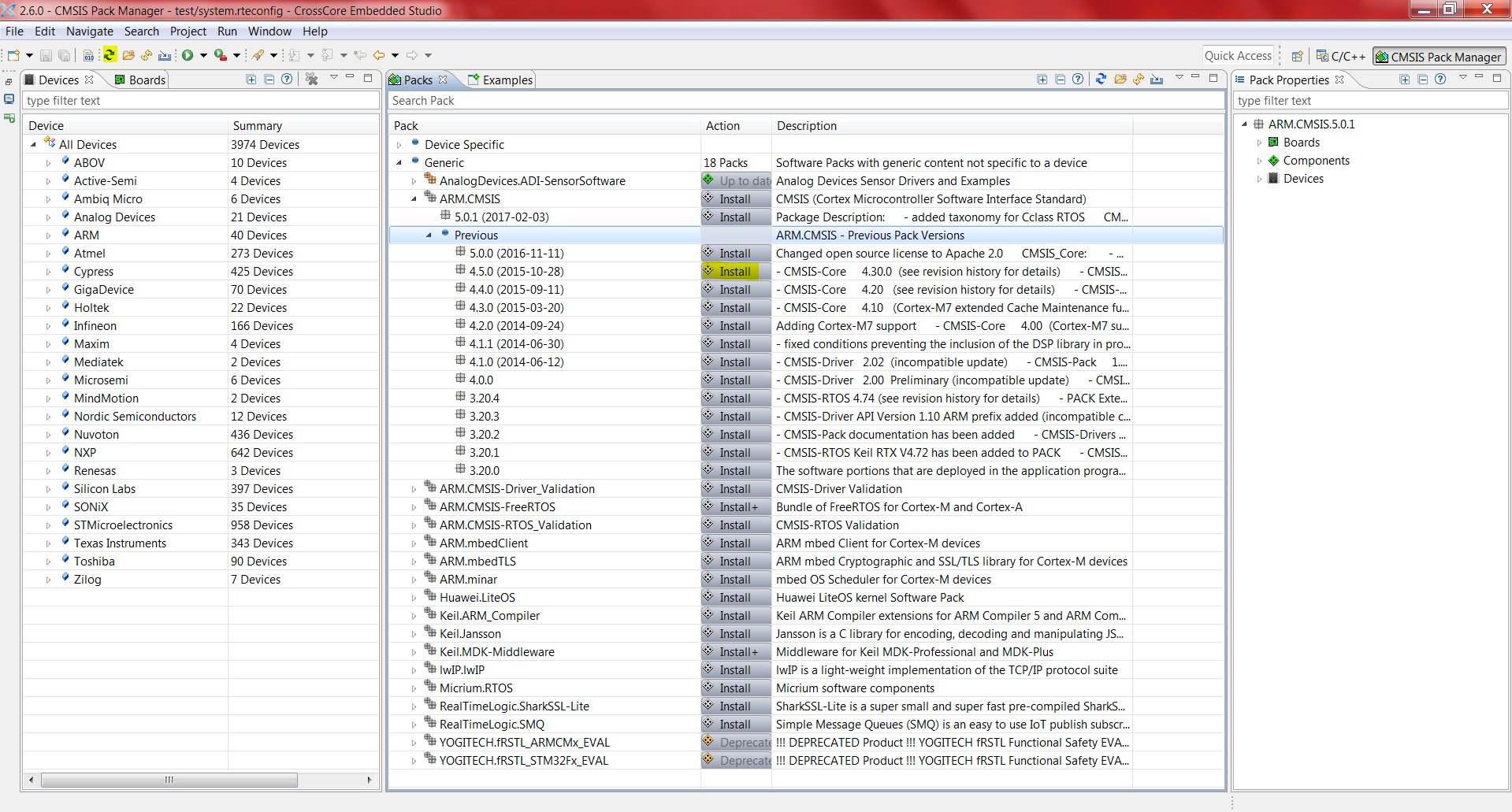This screenshot has height=812, width=1512.
Task: Click the Summary column header
Action: click(x=303, y=126)
